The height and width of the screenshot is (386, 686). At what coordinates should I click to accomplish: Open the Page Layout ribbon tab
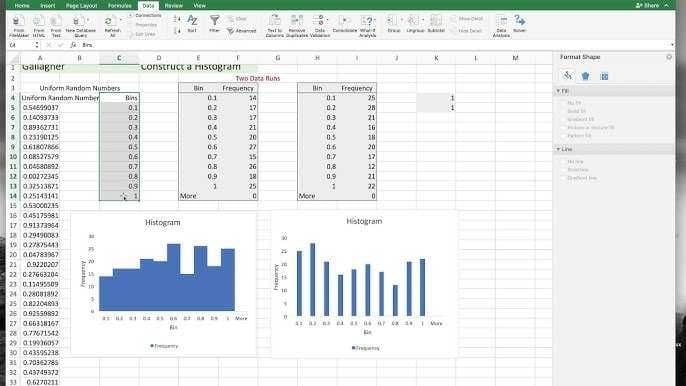[81, 6]
